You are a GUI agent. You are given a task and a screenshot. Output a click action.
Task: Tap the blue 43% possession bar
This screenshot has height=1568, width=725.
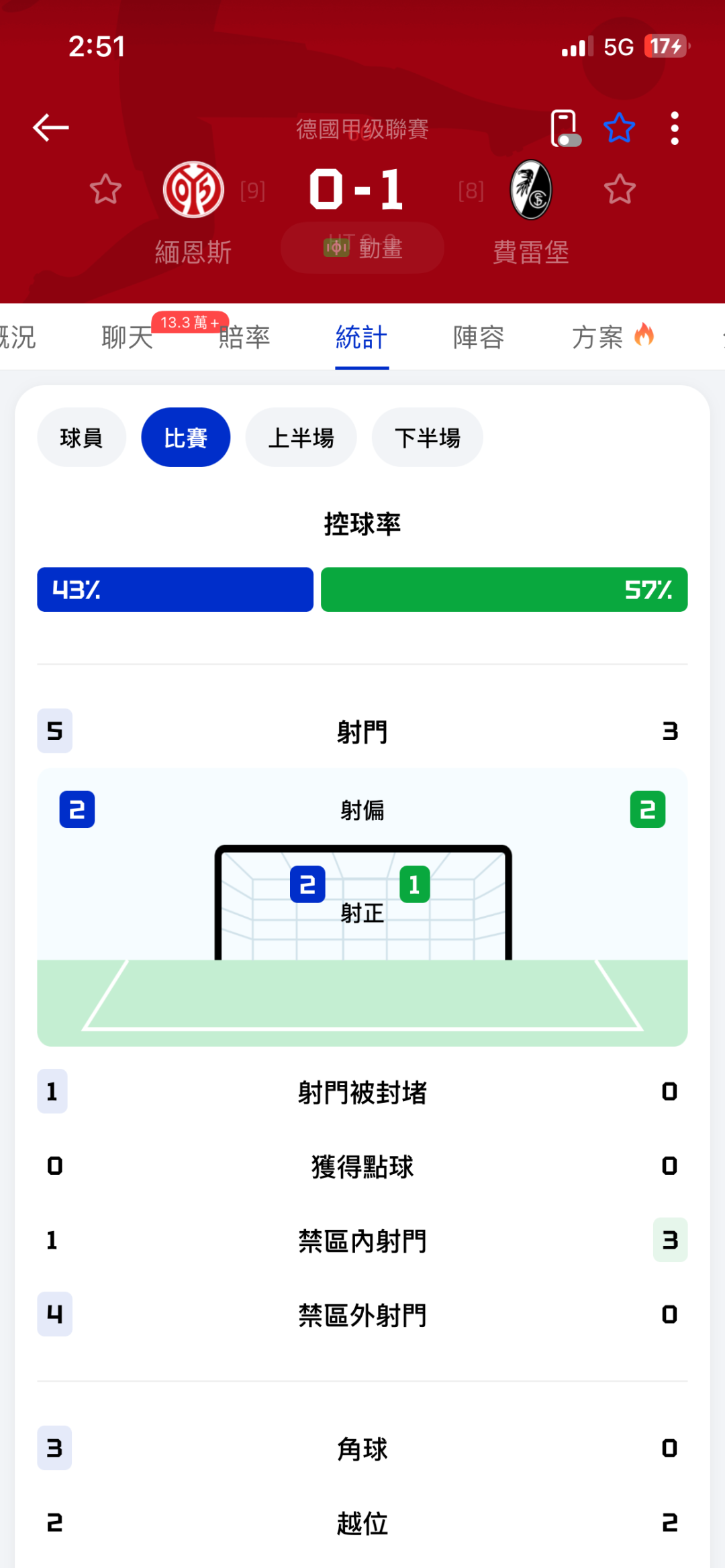(x=175, y=590)
